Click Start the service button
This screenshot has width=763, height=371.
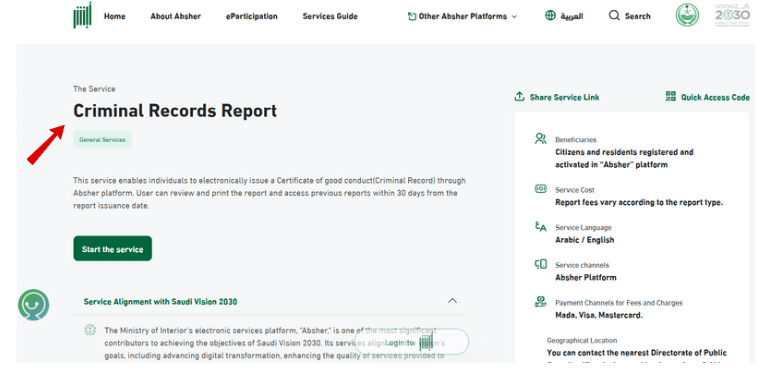112,249
